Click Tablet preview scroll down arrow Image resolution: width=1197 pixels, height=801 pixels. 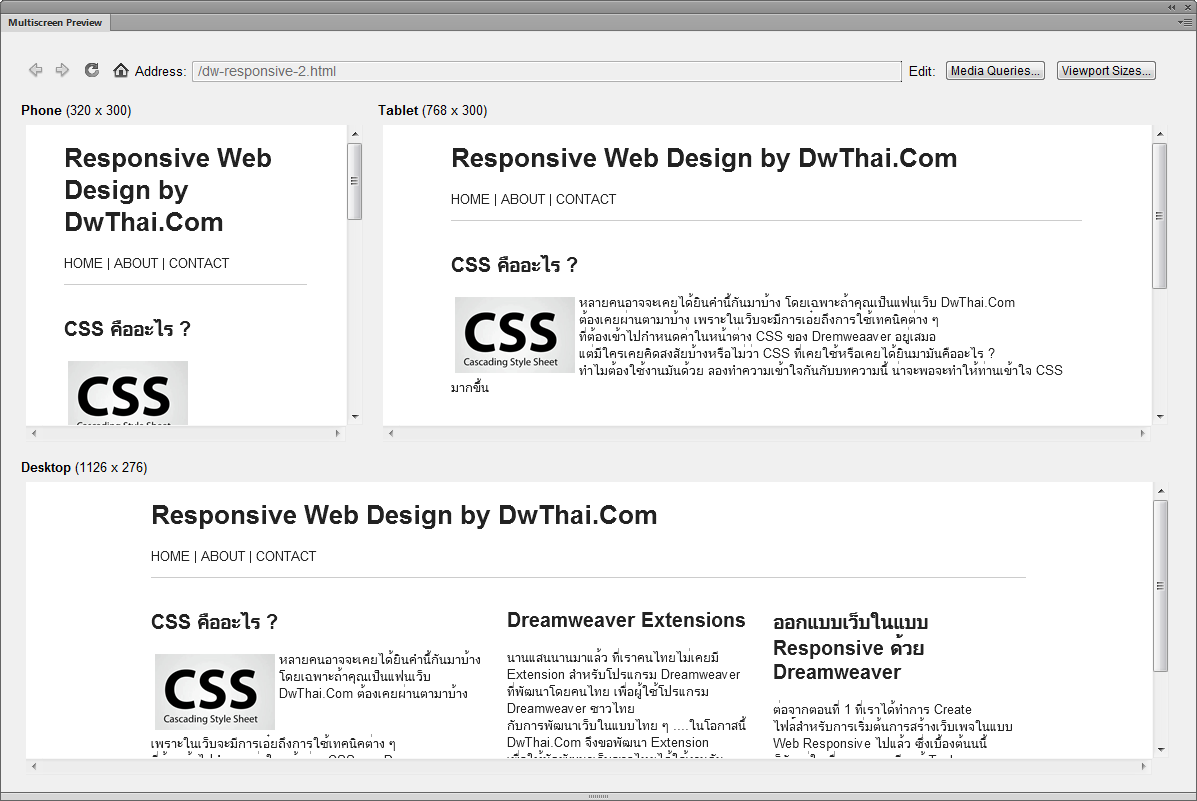pyautogui.click(x=1160, y=417)
